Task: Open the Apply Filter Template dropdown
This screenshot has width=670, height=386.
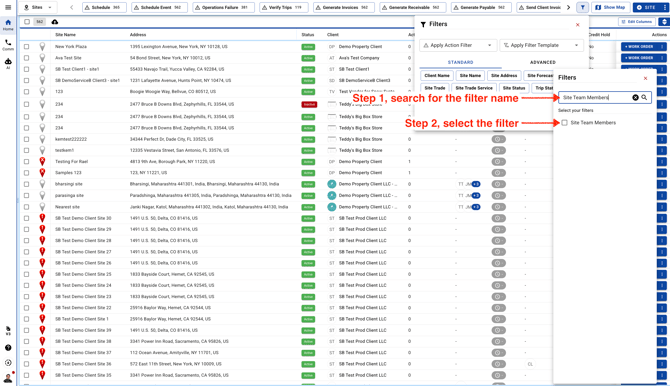Action: pos(541,45)
